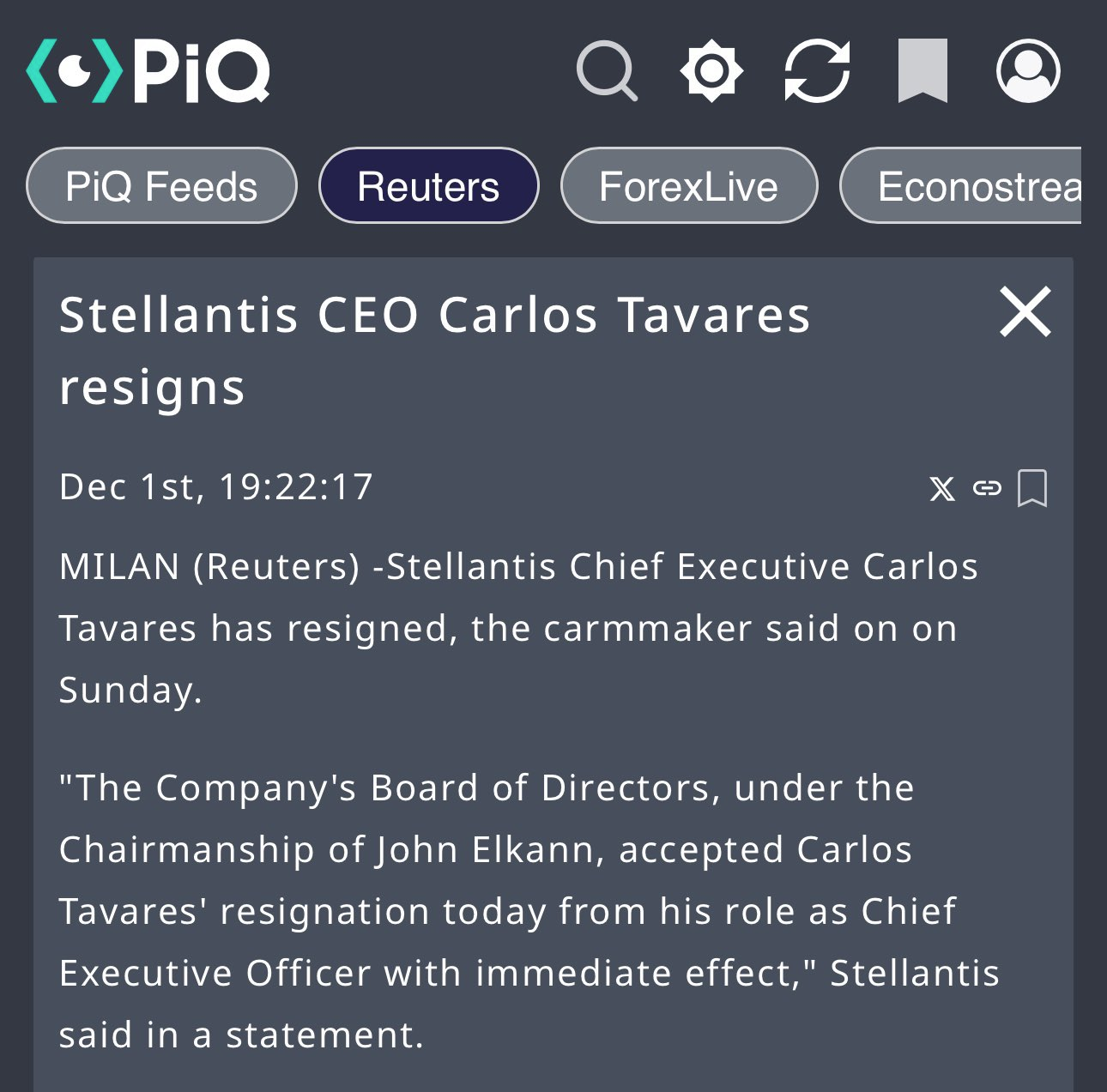Click the Dec 1st 19:22:17 timestamp
The height and width of the screenshot is (1092, 1107).
(x=216, y=486)
